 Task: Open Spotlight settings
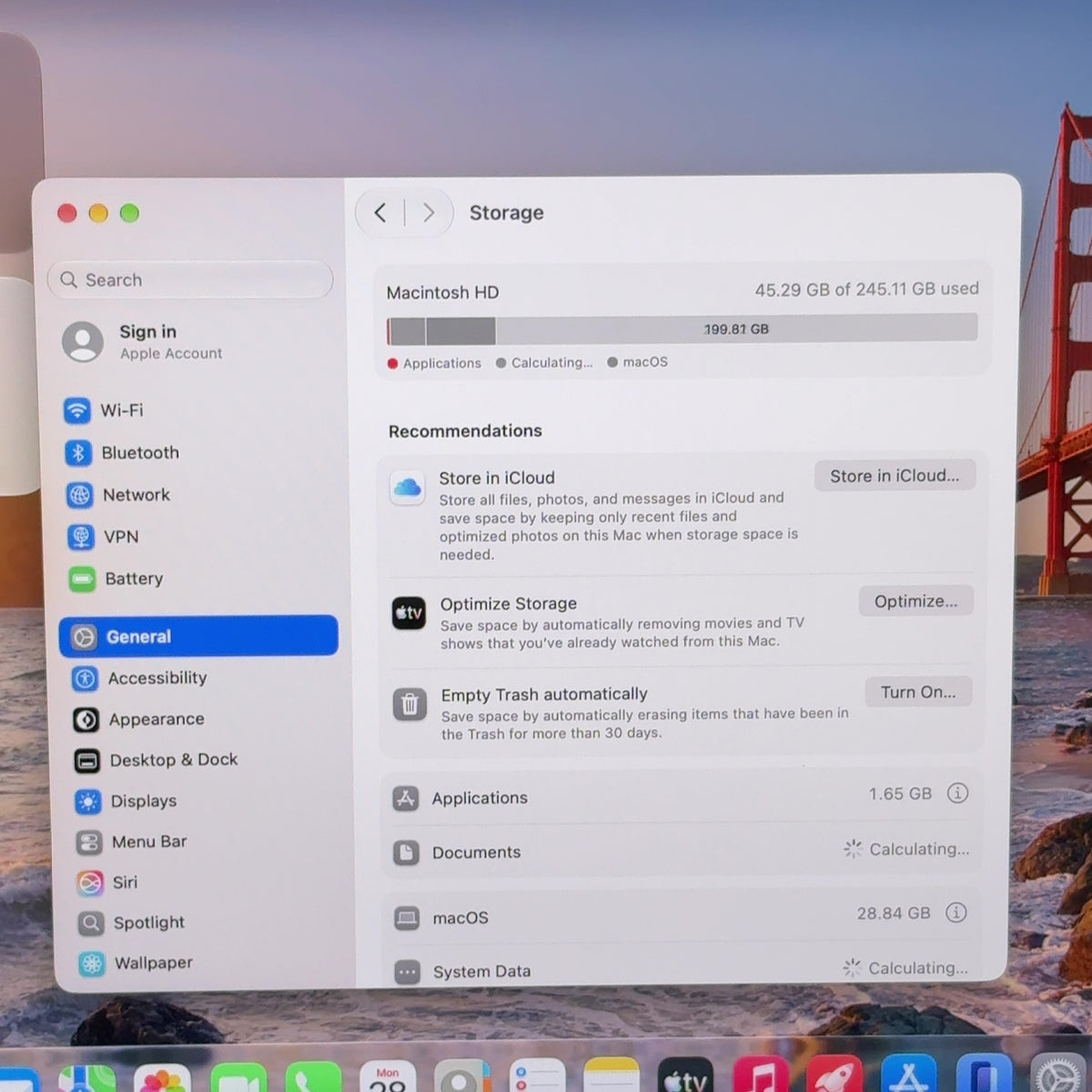pyautogui.click(x=132, y=923)
